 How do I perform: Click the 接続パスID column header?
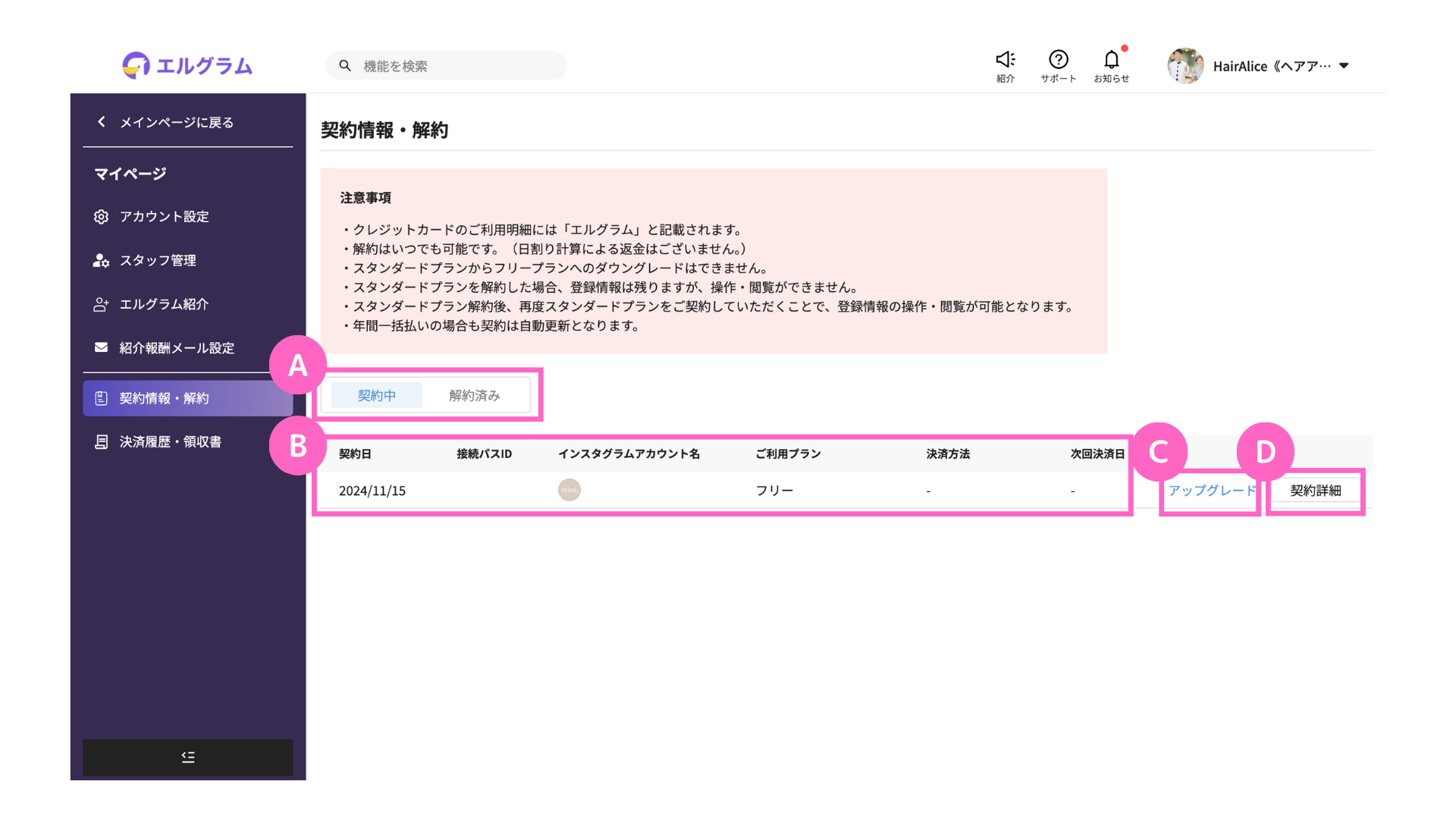pyautogui.click(x=484, y=454)
